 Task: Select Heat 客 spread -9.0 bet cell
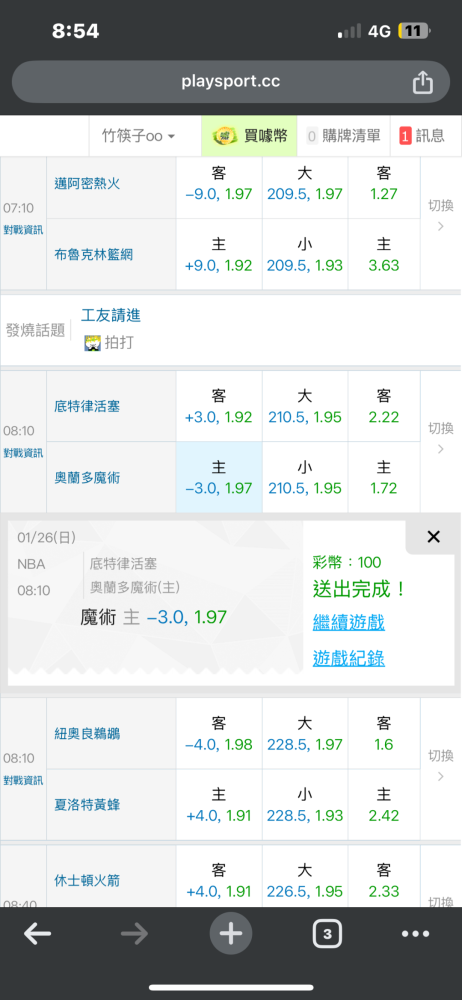(x=219, y=184)
